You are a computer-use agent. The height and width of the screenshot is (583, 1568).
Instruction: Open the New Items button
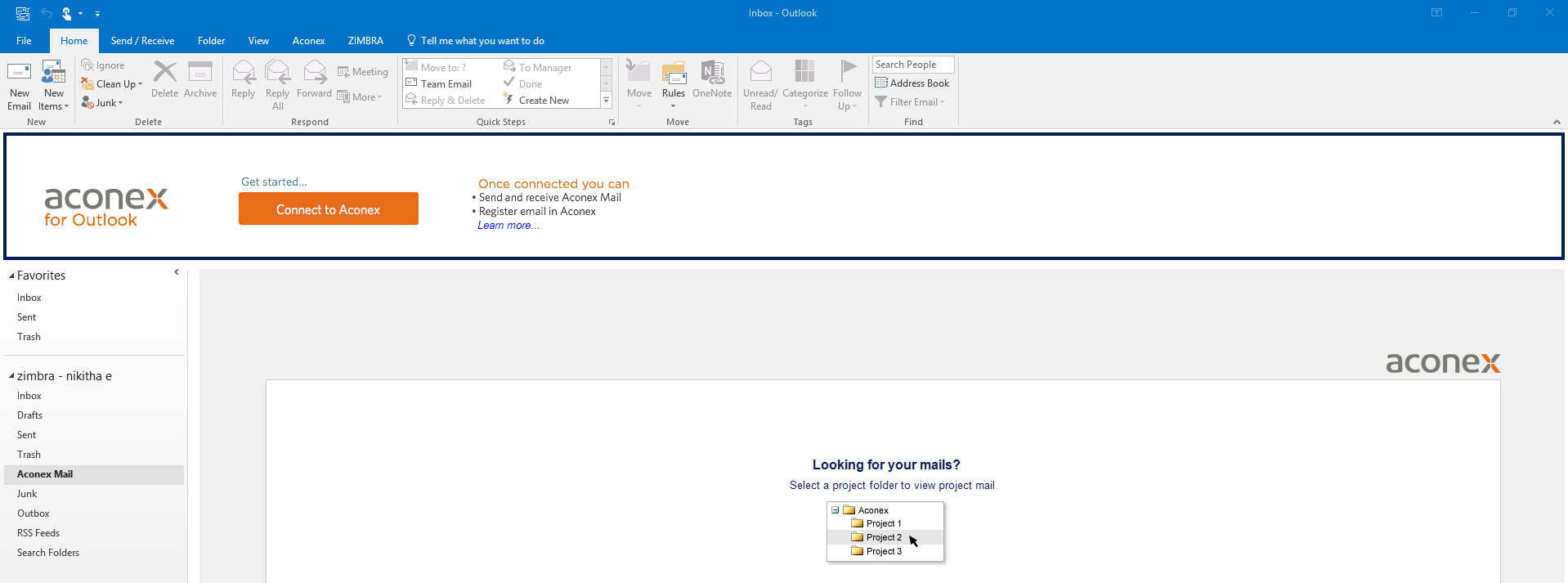pos(54,86)
